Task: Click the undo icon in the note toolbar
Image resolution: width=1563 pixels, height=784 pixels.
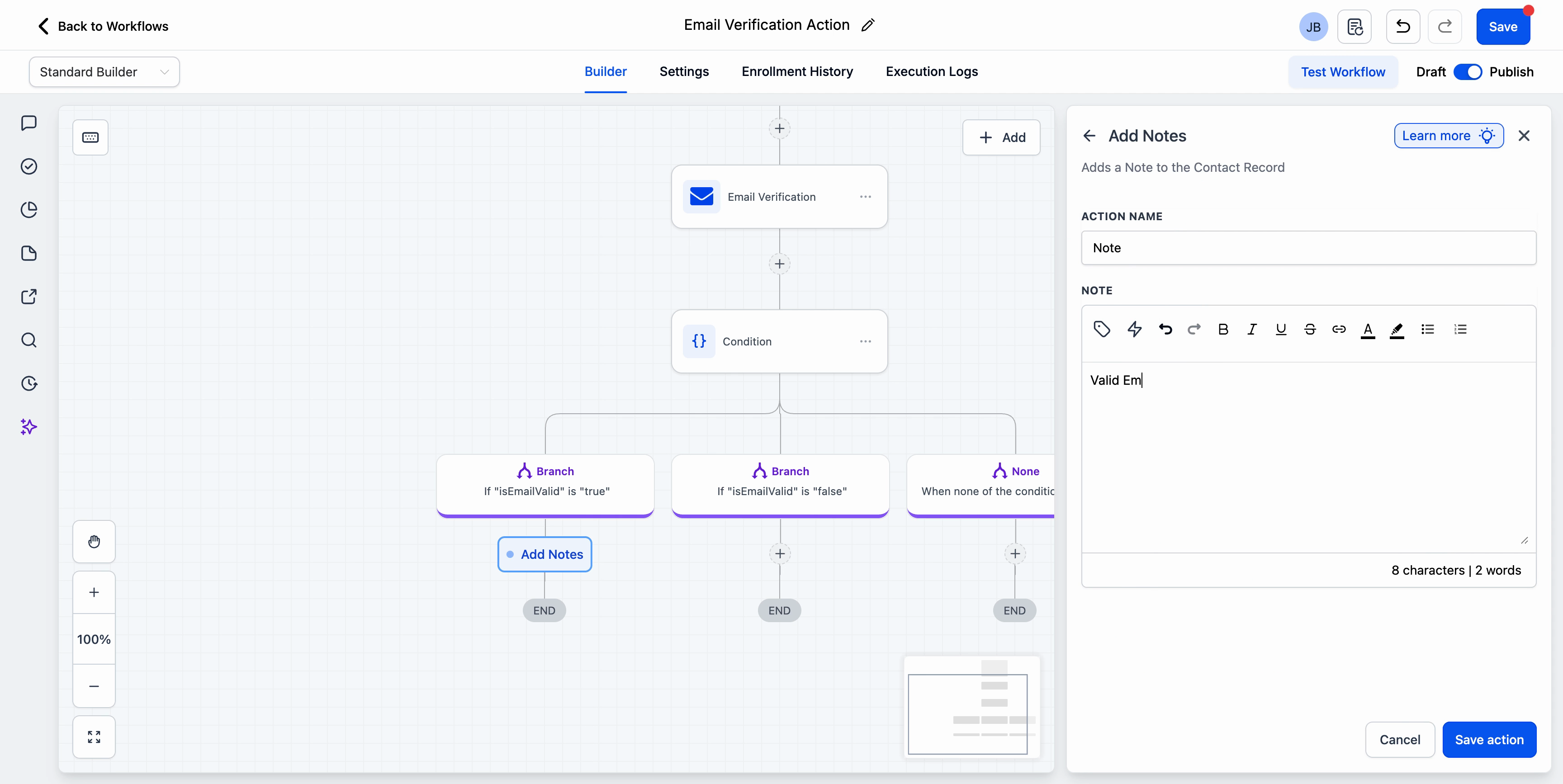Action: click(1165, 330)
